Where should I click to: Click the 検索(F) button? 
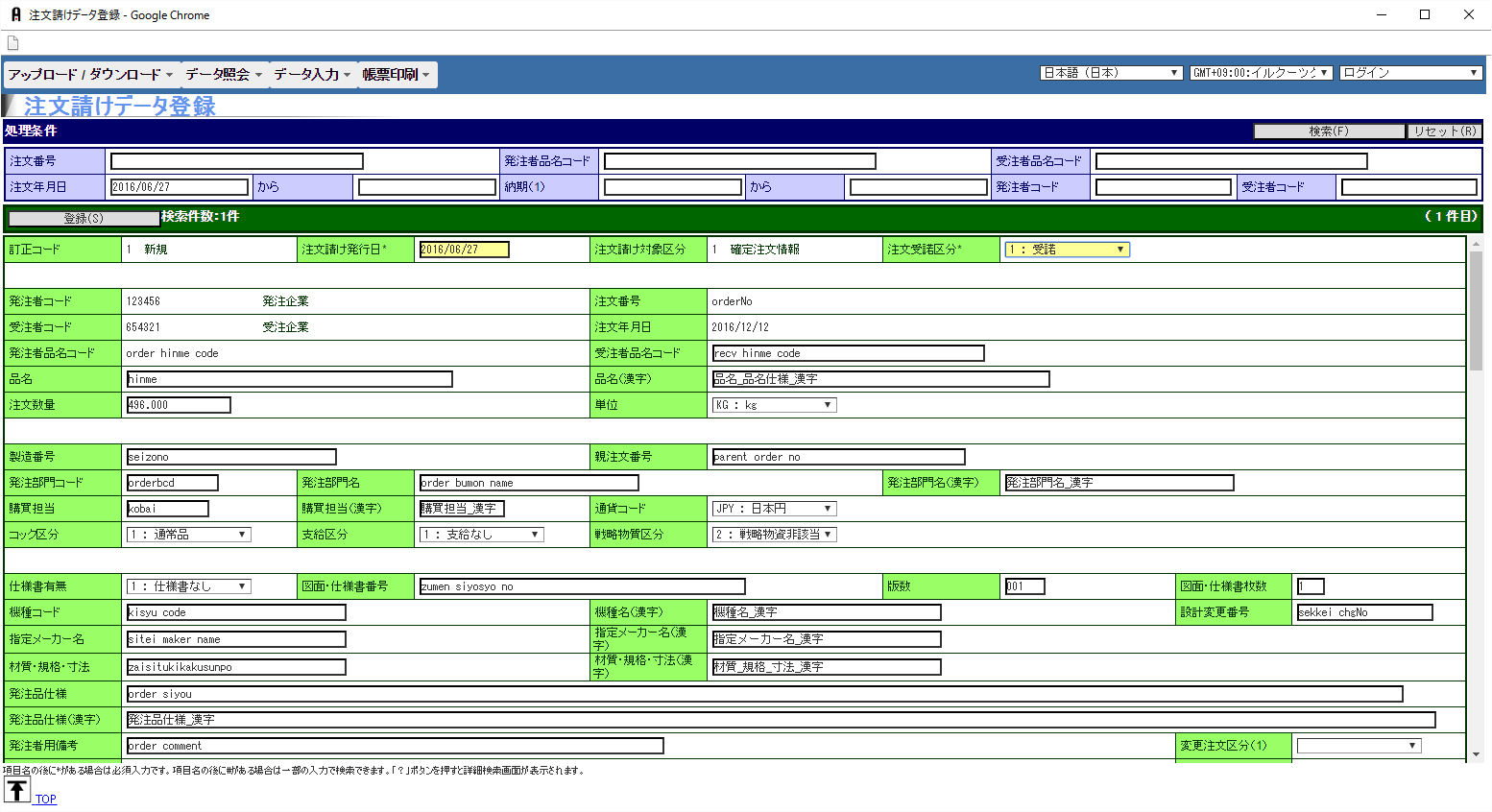point(1329,131)
